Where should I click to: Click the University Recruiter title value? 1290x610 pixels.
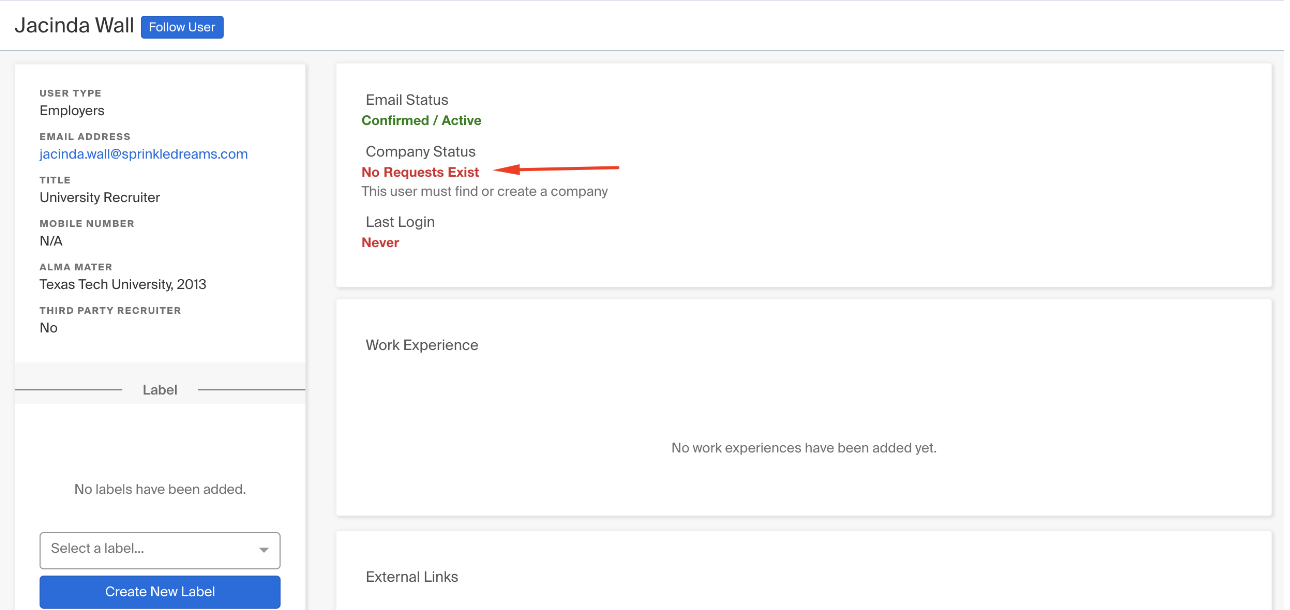(x=100, y=198)
